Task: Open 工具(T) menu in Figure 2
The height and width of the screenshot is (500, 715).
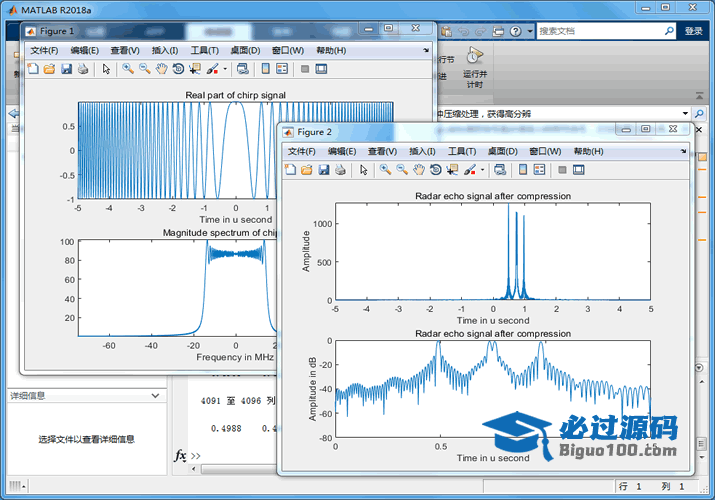Action: tap(462, 151)
